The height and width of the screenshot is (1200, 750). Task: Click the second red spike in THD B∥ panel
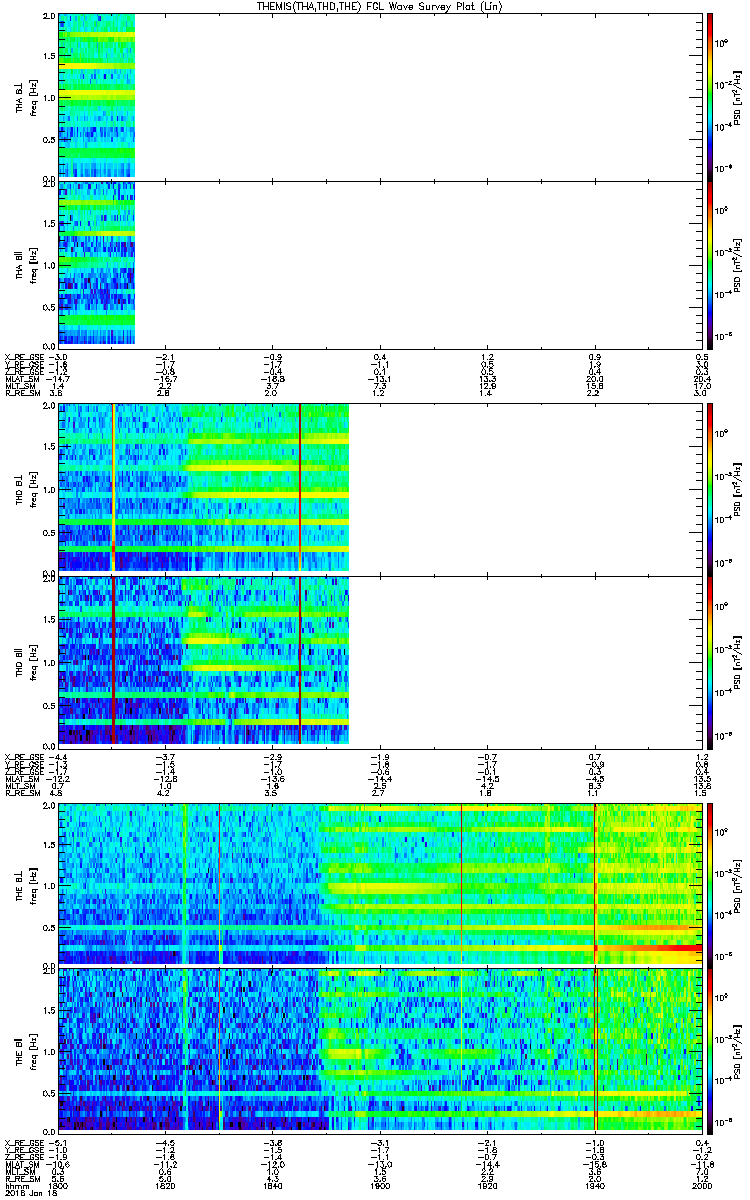click(x=300, y=661)
